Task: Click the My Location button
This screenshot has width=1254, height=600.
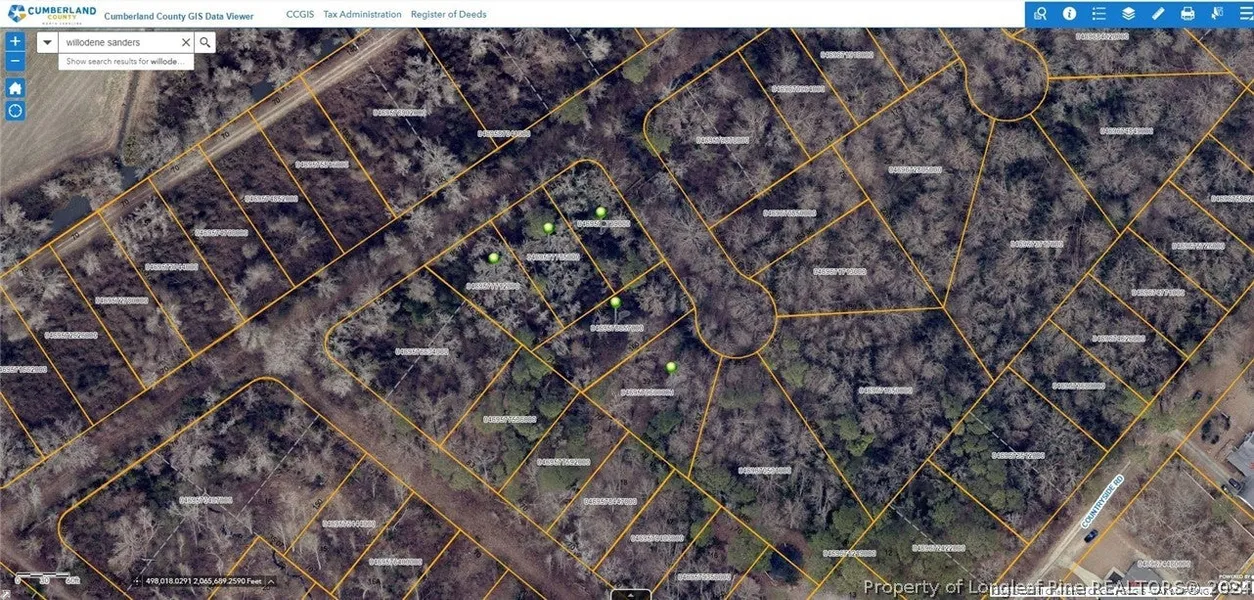Action: [x=15, y=110]
